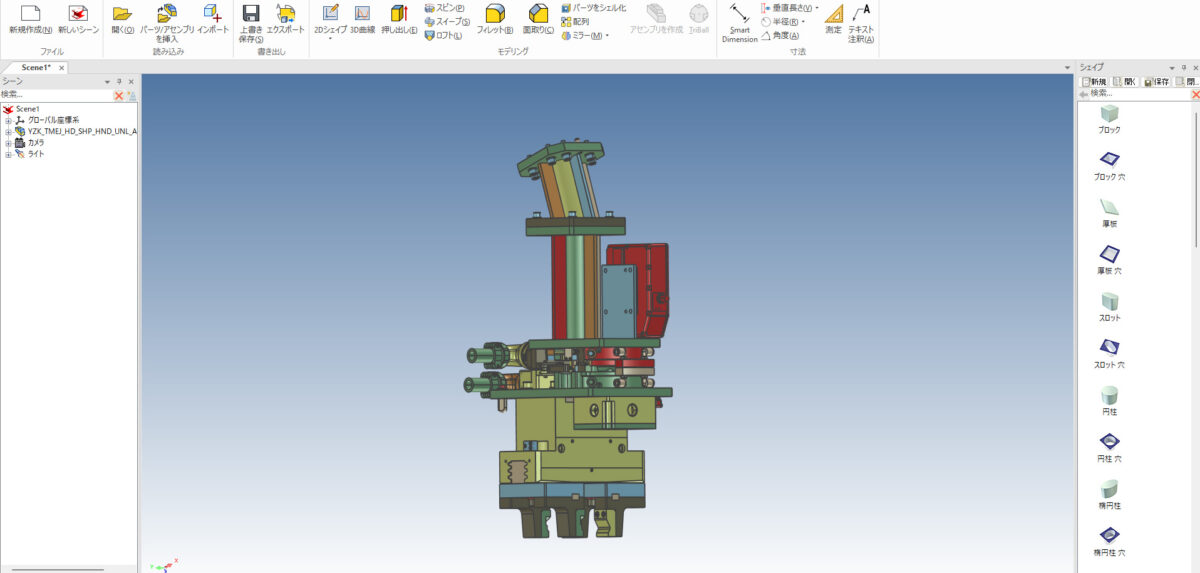The height and width of the screenshot is (573, 1200).
Task: Choose the 3D曲線 (3D curve) tool
Action: [x=362, y=14]
